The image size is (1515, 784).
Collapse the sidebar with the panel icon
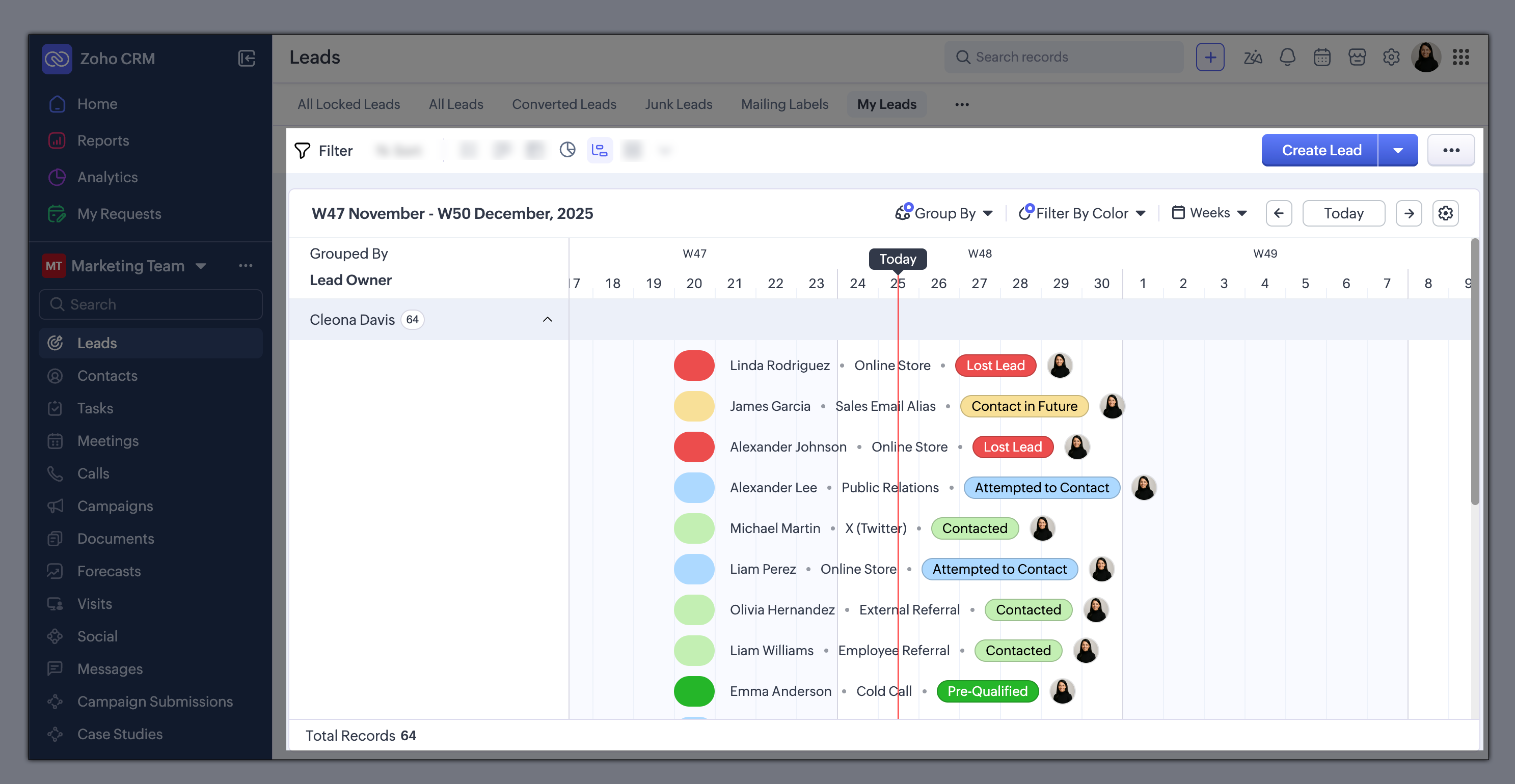click(x=247, y=58)
